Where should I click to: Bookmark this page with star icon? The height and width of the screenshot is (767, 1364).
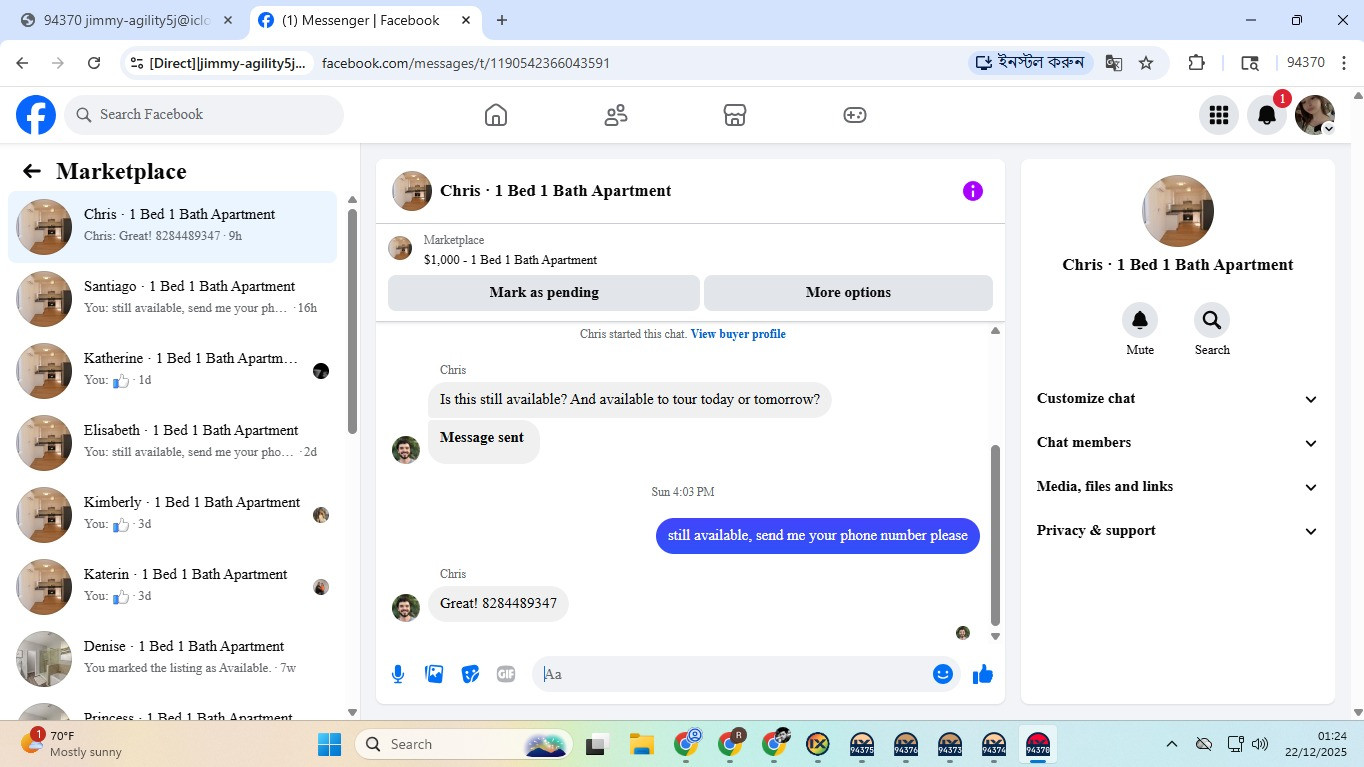coord(1146,63)
